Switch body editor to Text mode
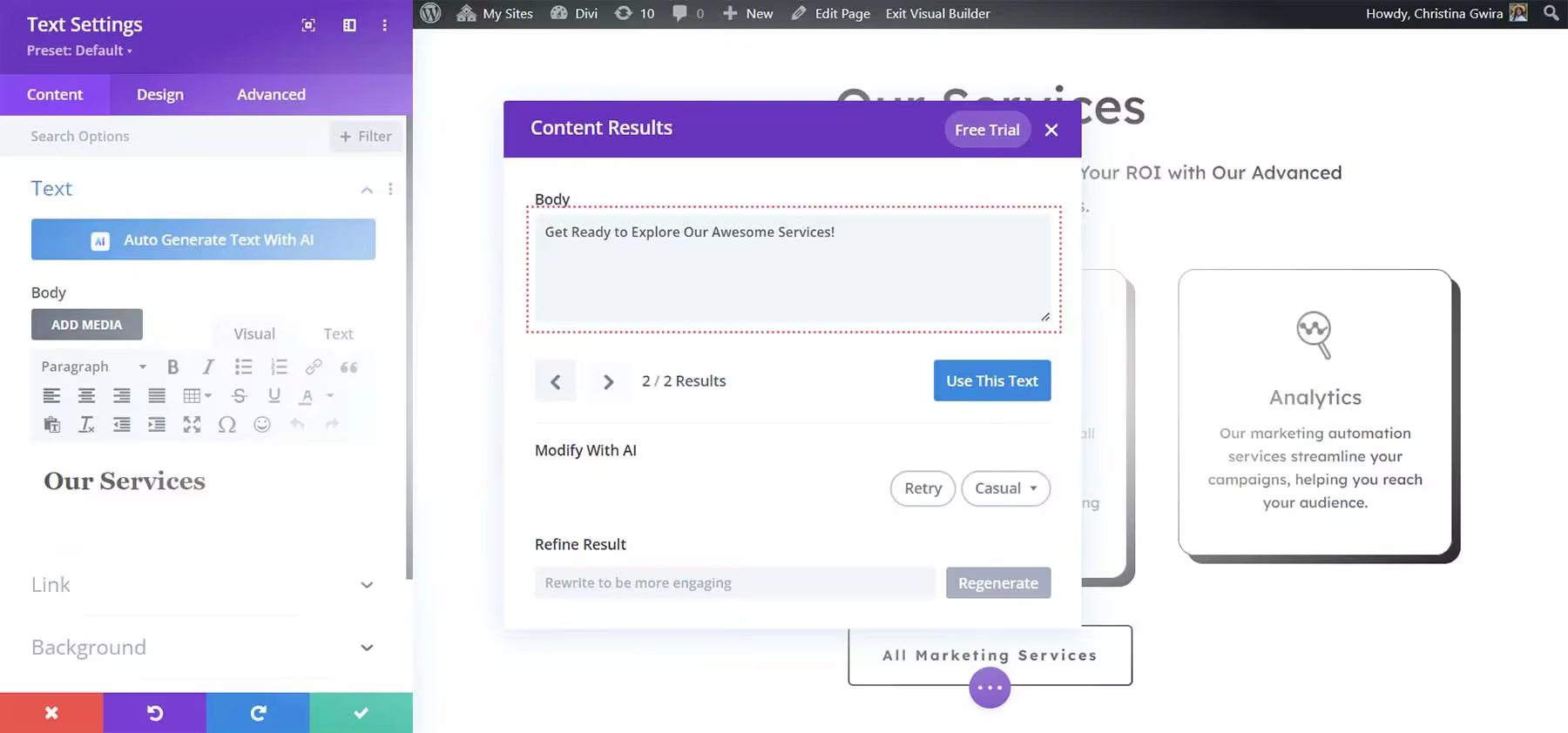This screenshot has width=1568, height=733. pos(338,334)
